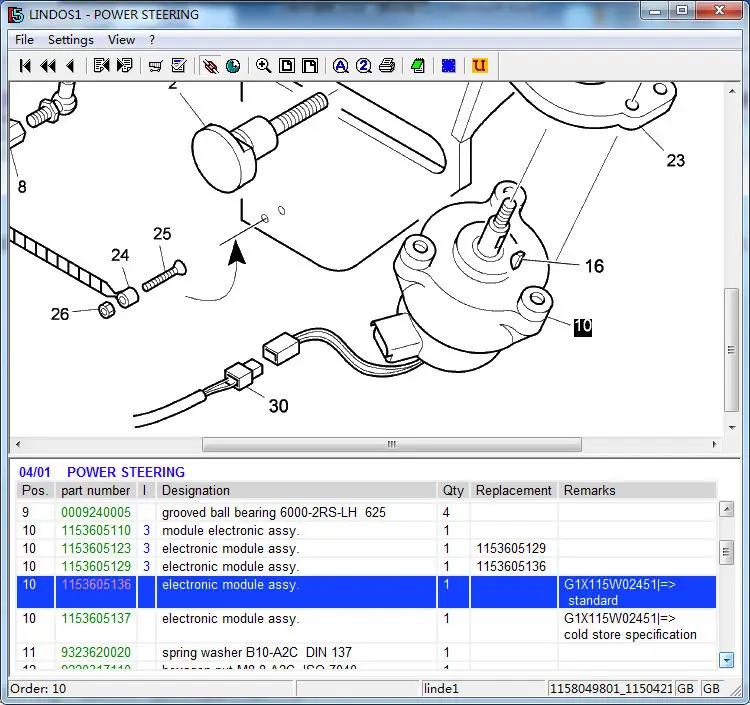Click the first page-view icon
The width and height of the screenshot is (750, 705).
(x=287, y=66)
